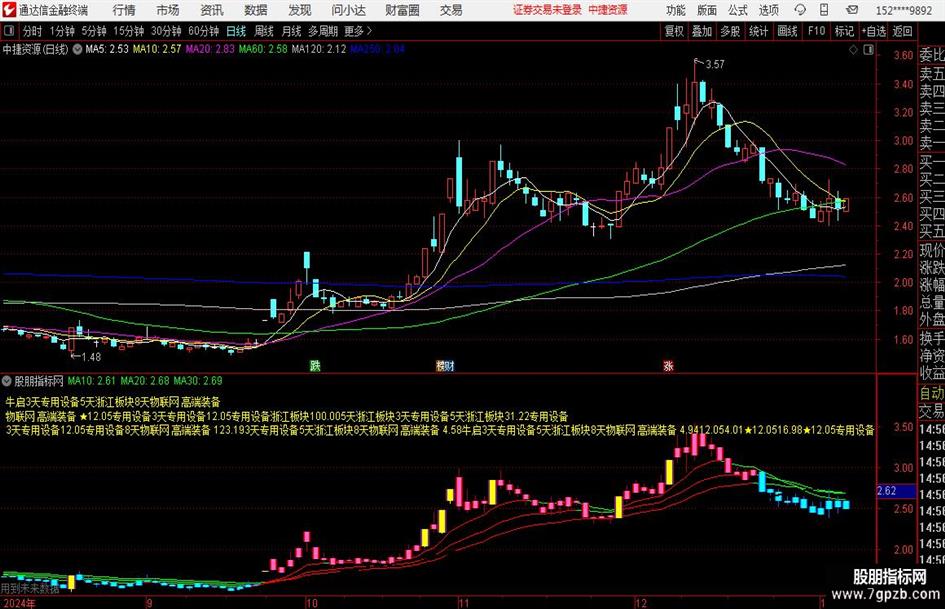Open the 数据 menu
Viewport: 945px width, 609px height.
click(256, 10)
